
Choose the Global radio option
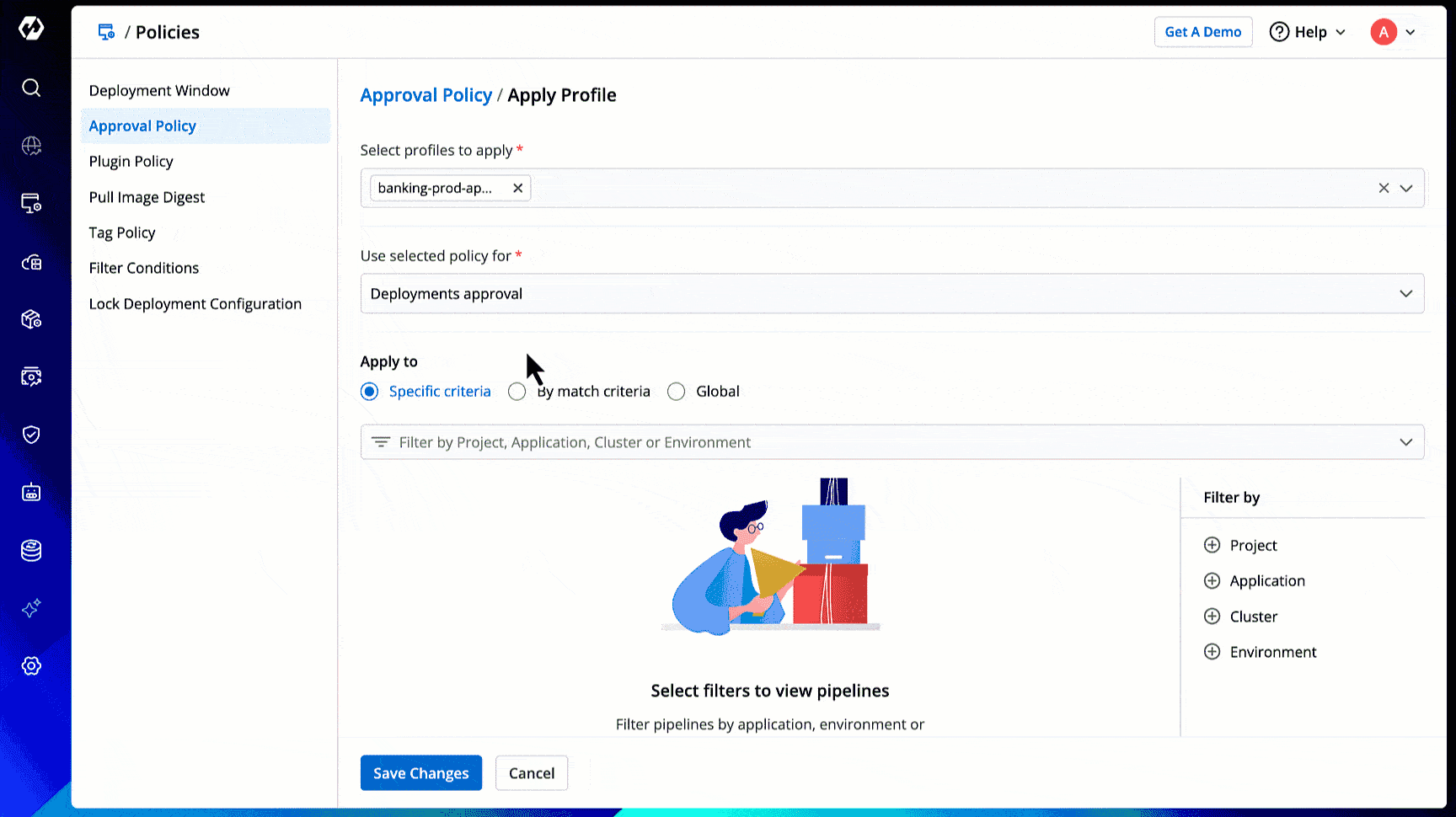click(676, 392)
